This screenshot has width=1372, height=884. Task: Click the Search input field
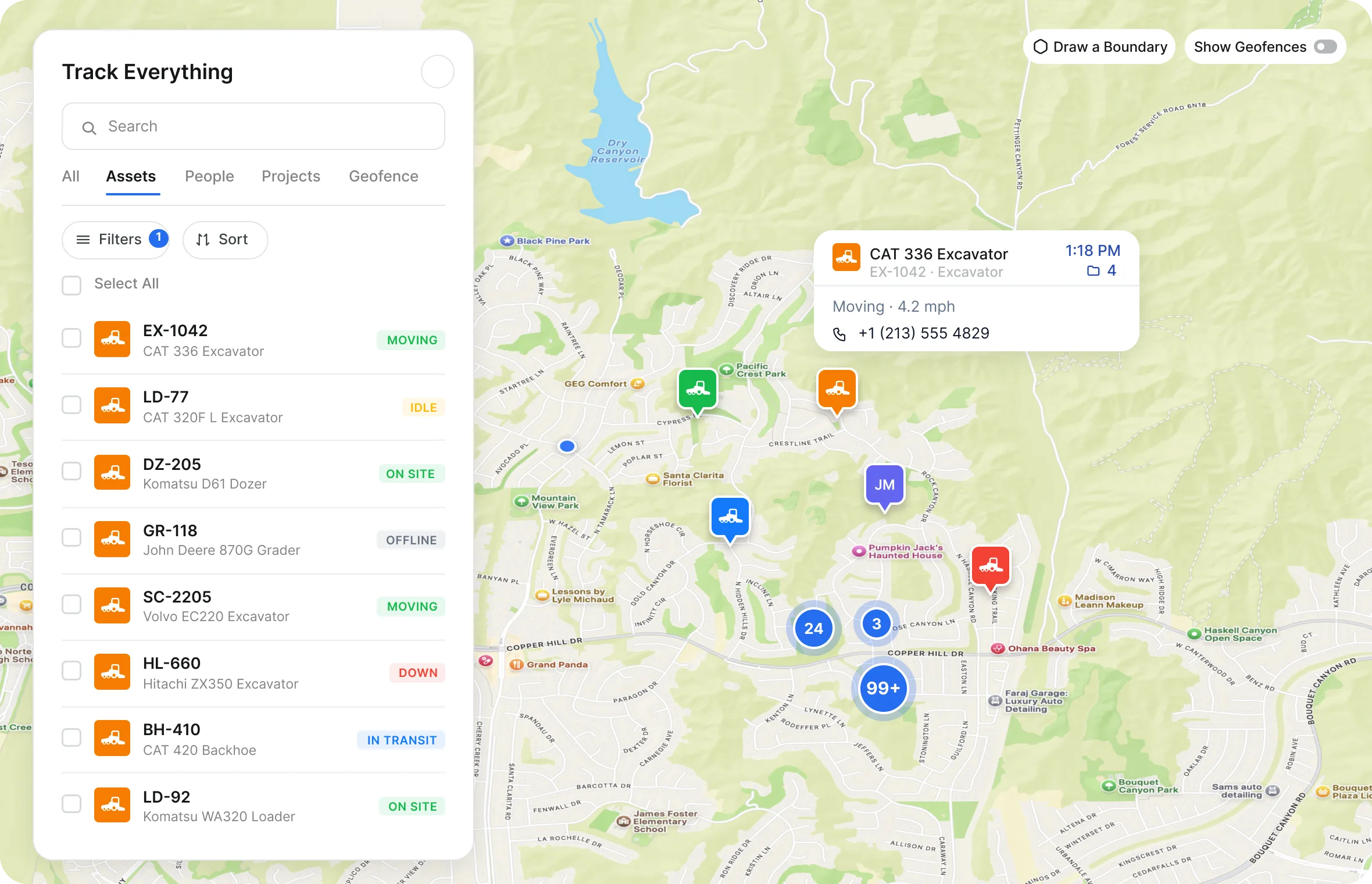253,127
